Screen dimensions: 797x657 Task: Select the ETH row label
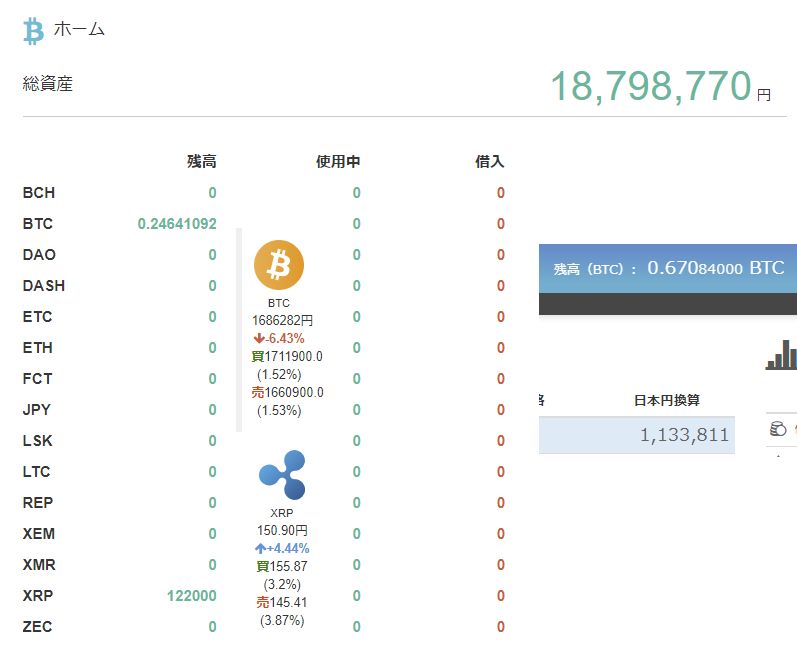pyautogui.click(x=38, y=348)
